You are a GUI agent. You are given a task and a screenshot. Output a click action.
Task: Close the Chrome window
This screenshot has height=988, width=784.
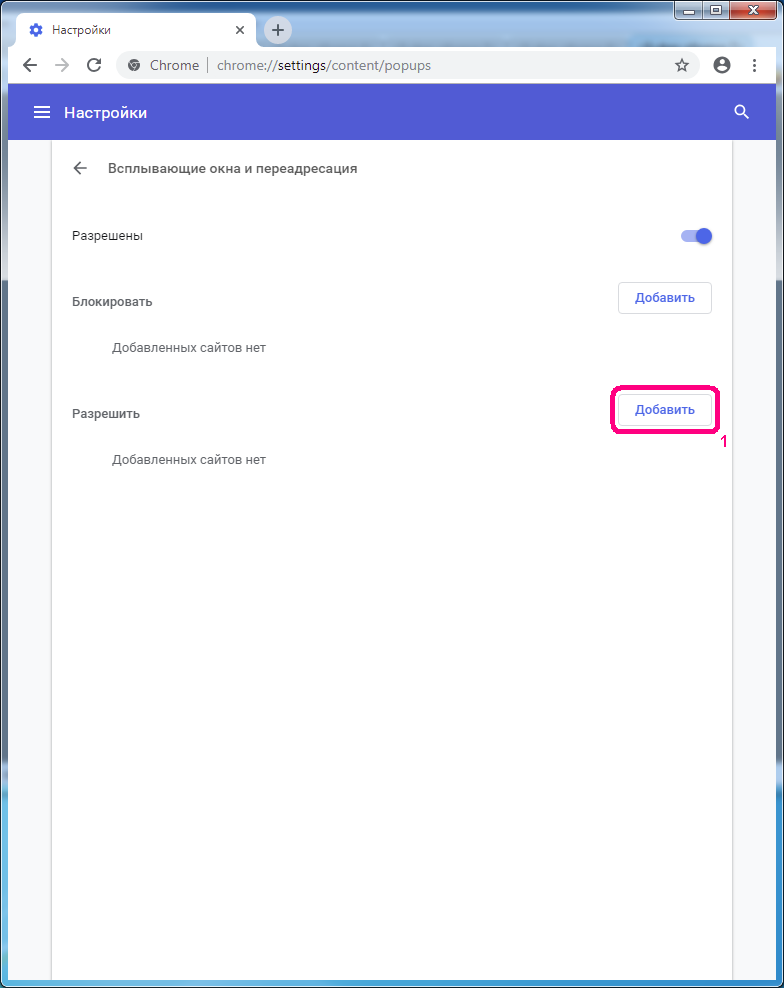click(753, 10)
